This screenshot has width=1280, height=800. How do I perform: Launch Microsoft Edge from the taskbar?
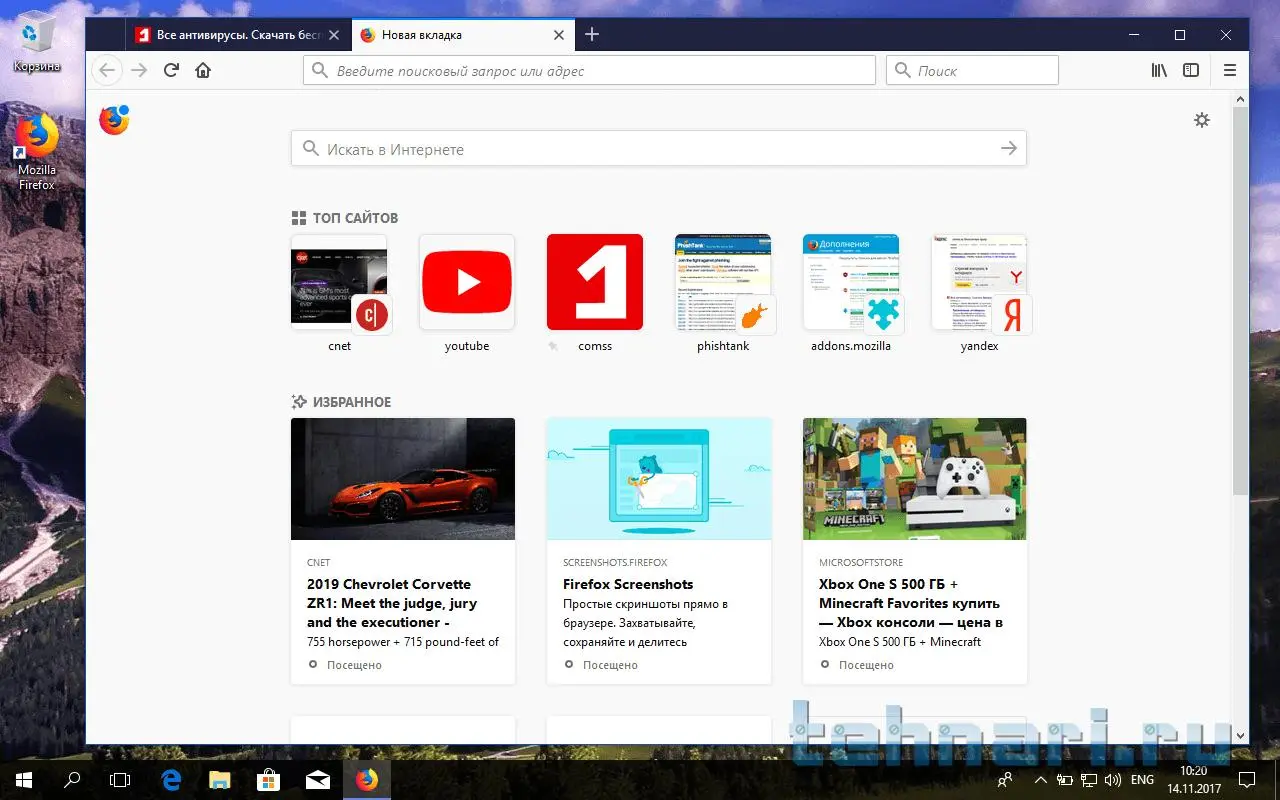click(x=171, y=779)
